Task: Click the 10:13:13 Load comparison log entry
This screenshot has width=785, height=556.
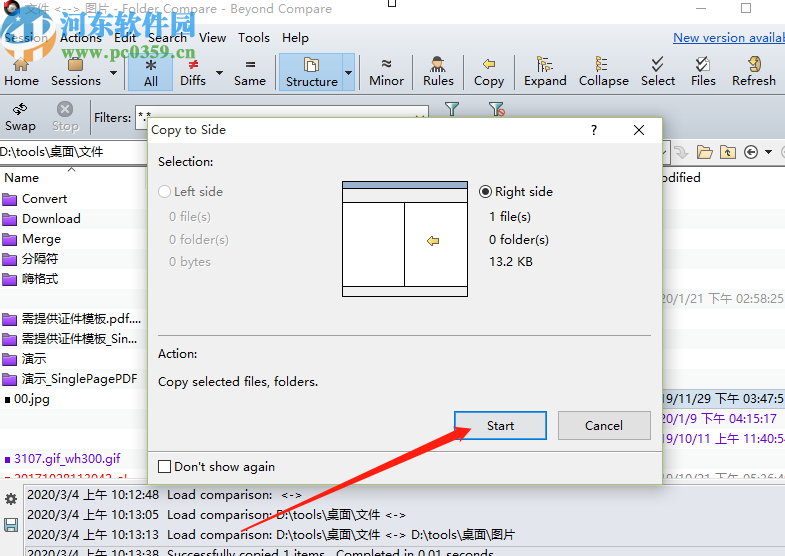Action: 270,534
